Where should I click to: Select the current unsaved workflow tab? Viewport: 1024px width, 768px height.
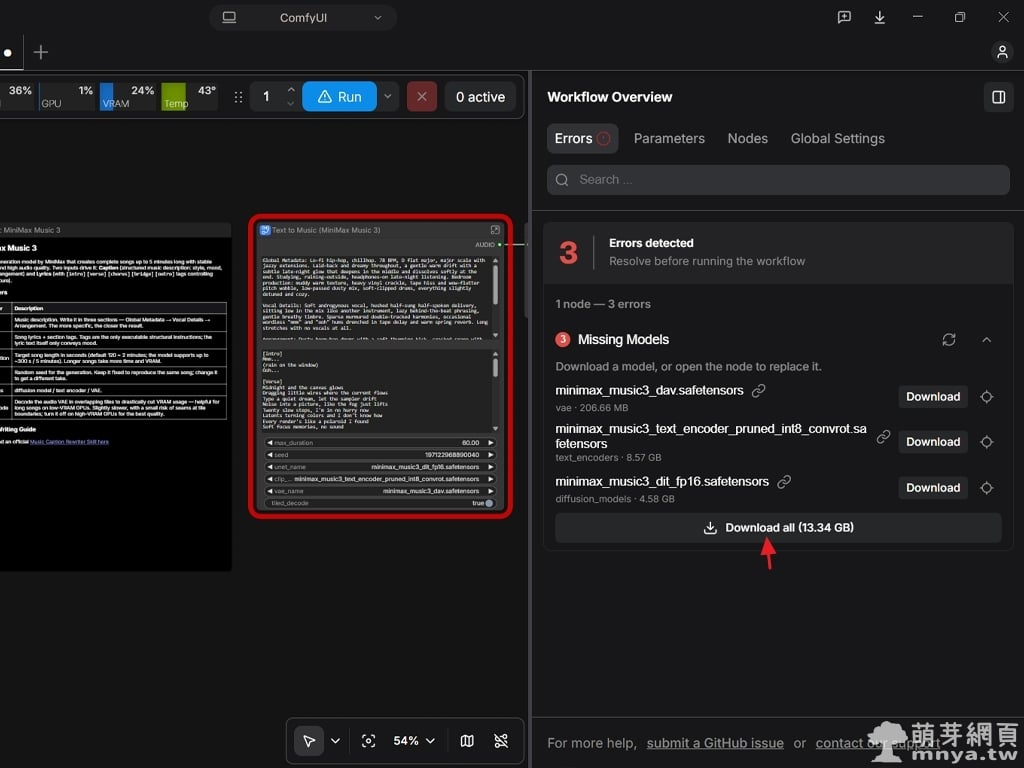9,53
